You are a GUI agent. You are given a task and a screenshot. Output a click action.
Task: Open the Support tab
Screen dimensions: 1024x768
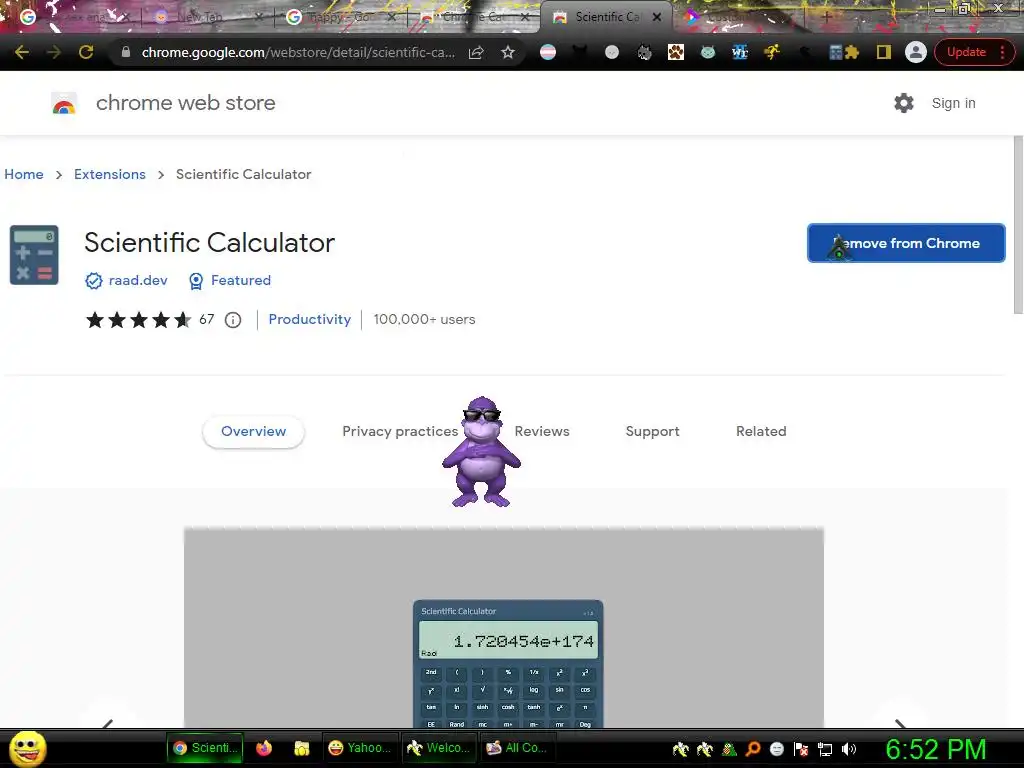(652, 431)
